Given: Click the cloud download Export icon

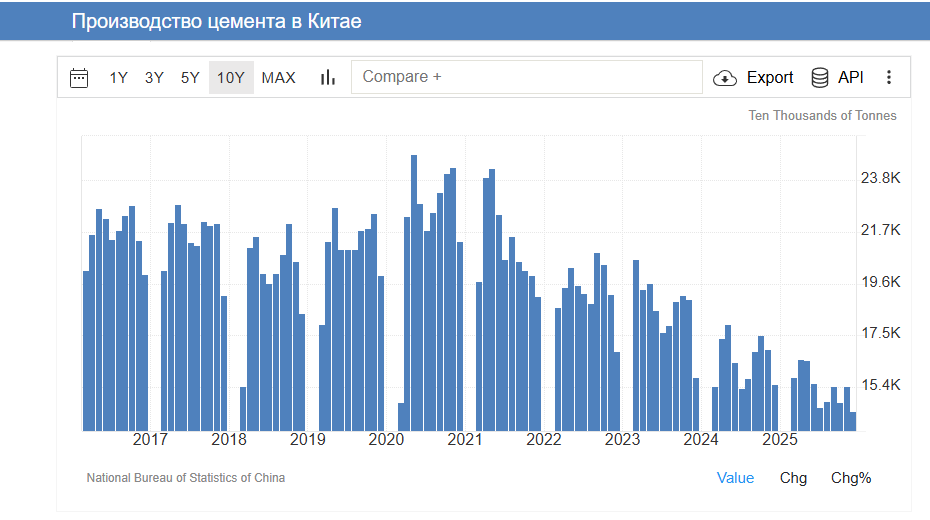Looking at the screenshot, I should click(x=725, y=78).
